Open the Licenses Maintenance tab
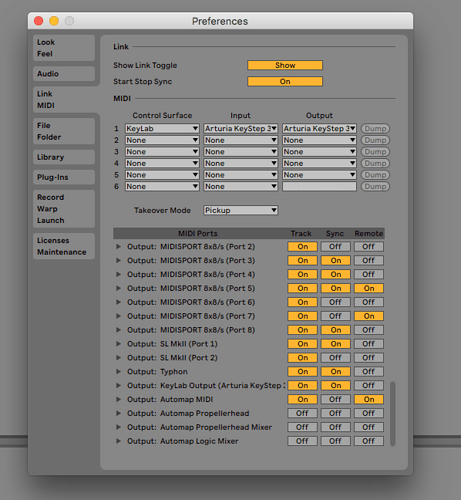 point(64,246)
